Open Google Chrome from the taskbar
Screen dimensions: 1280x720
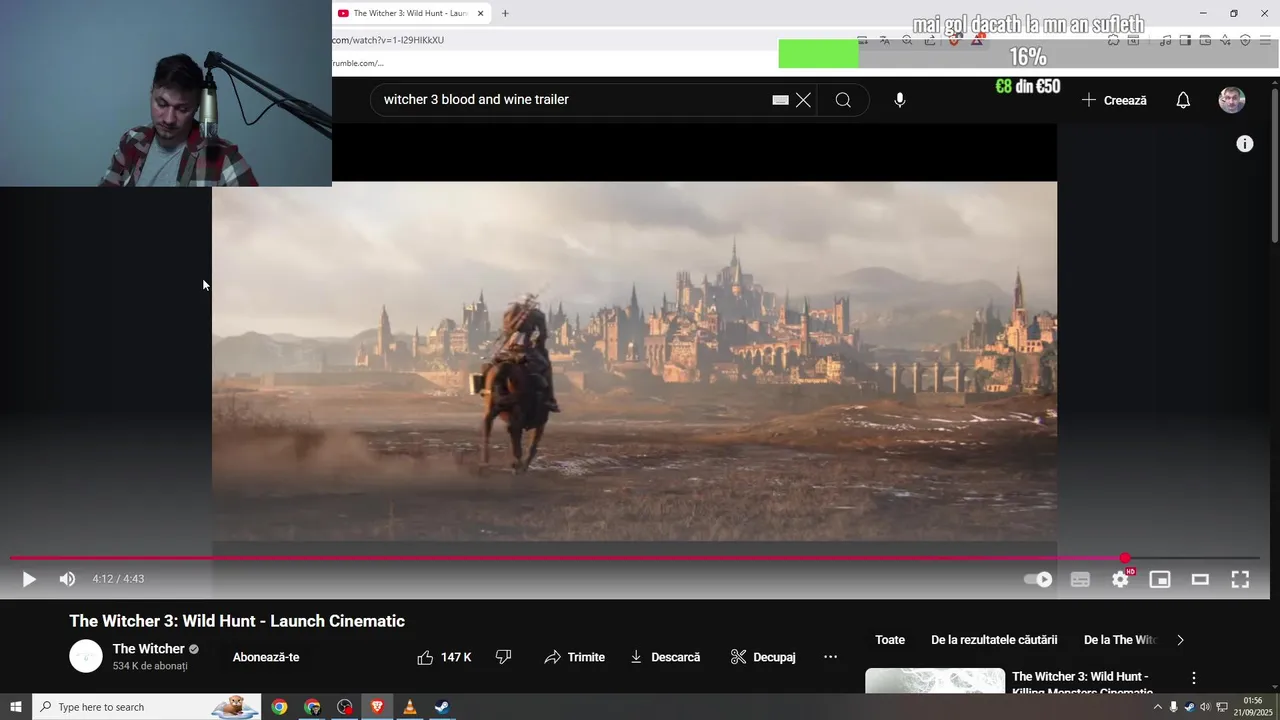tap(279, 707)
